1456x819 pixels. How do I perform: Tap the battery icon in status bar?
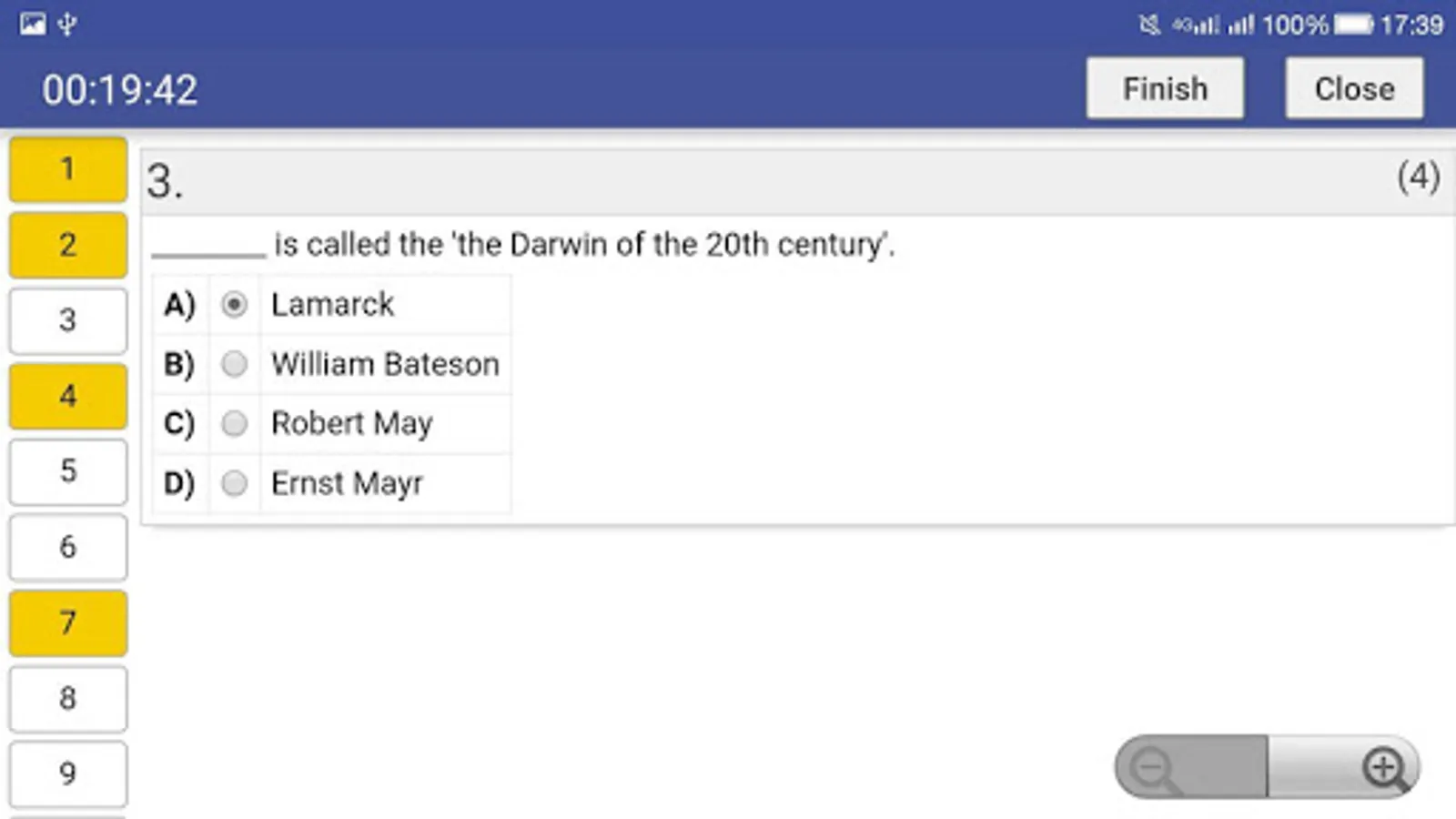[1353, 25]
